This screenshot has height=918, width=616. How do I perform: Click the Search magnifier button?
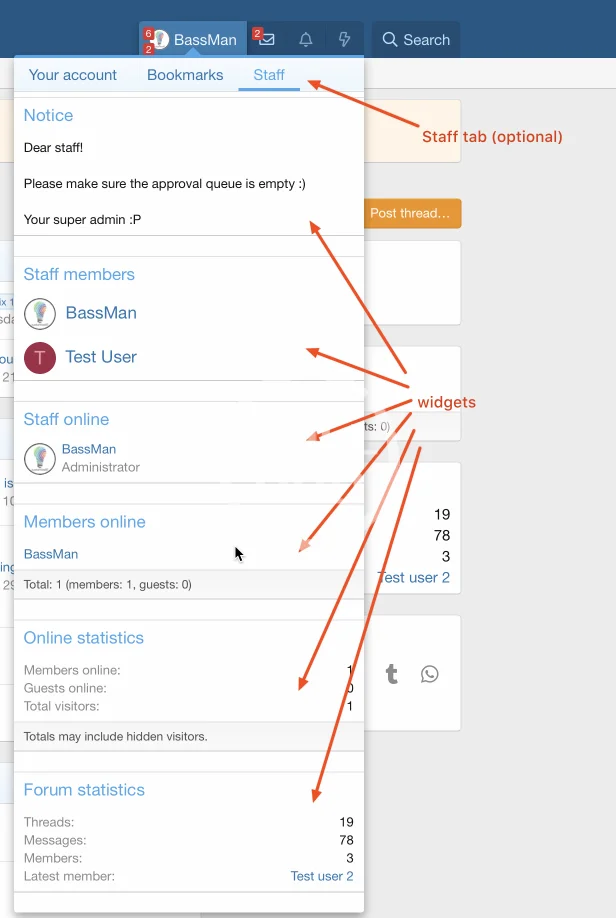pos(416,40)
